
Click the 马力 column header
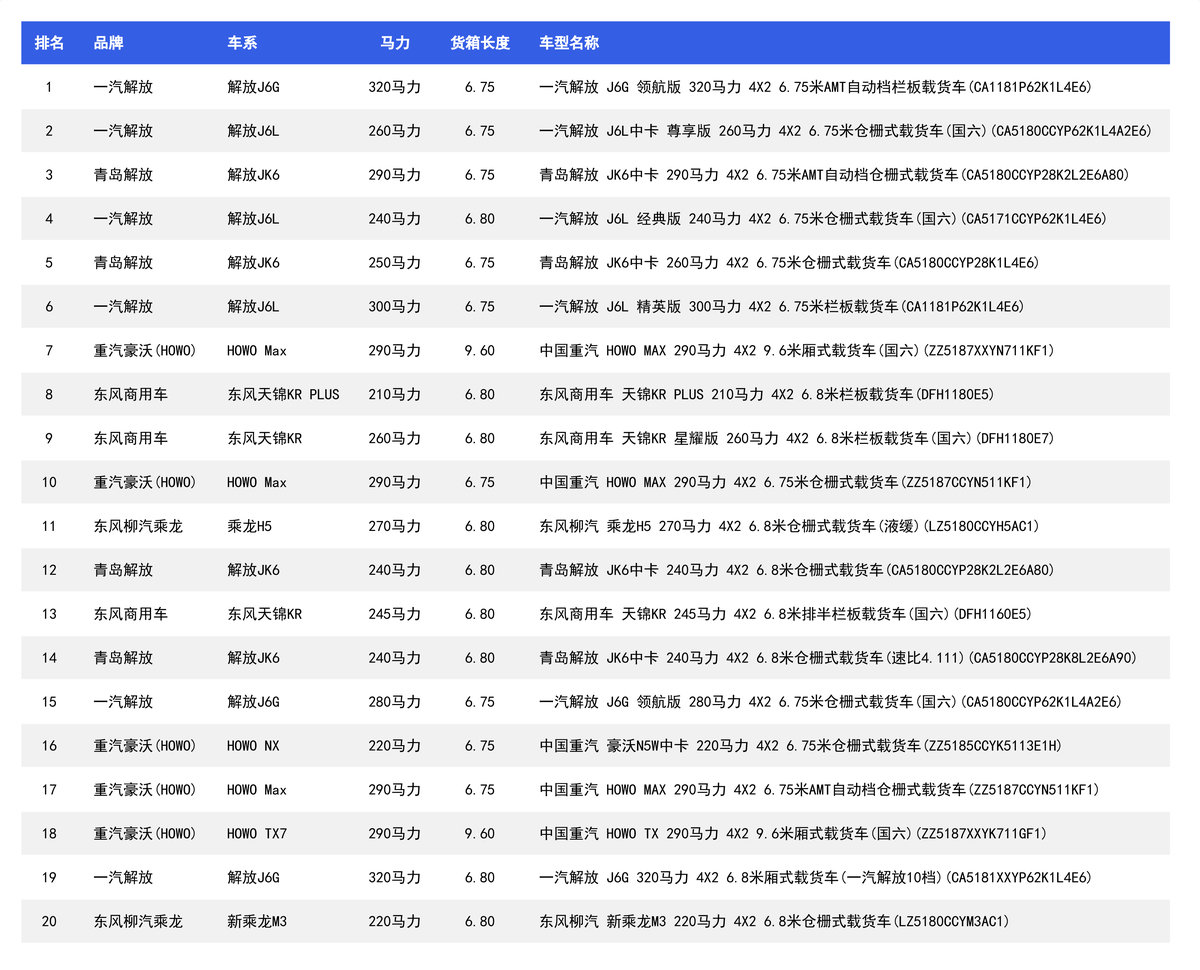pyautogui.click(x=394, y=43)
